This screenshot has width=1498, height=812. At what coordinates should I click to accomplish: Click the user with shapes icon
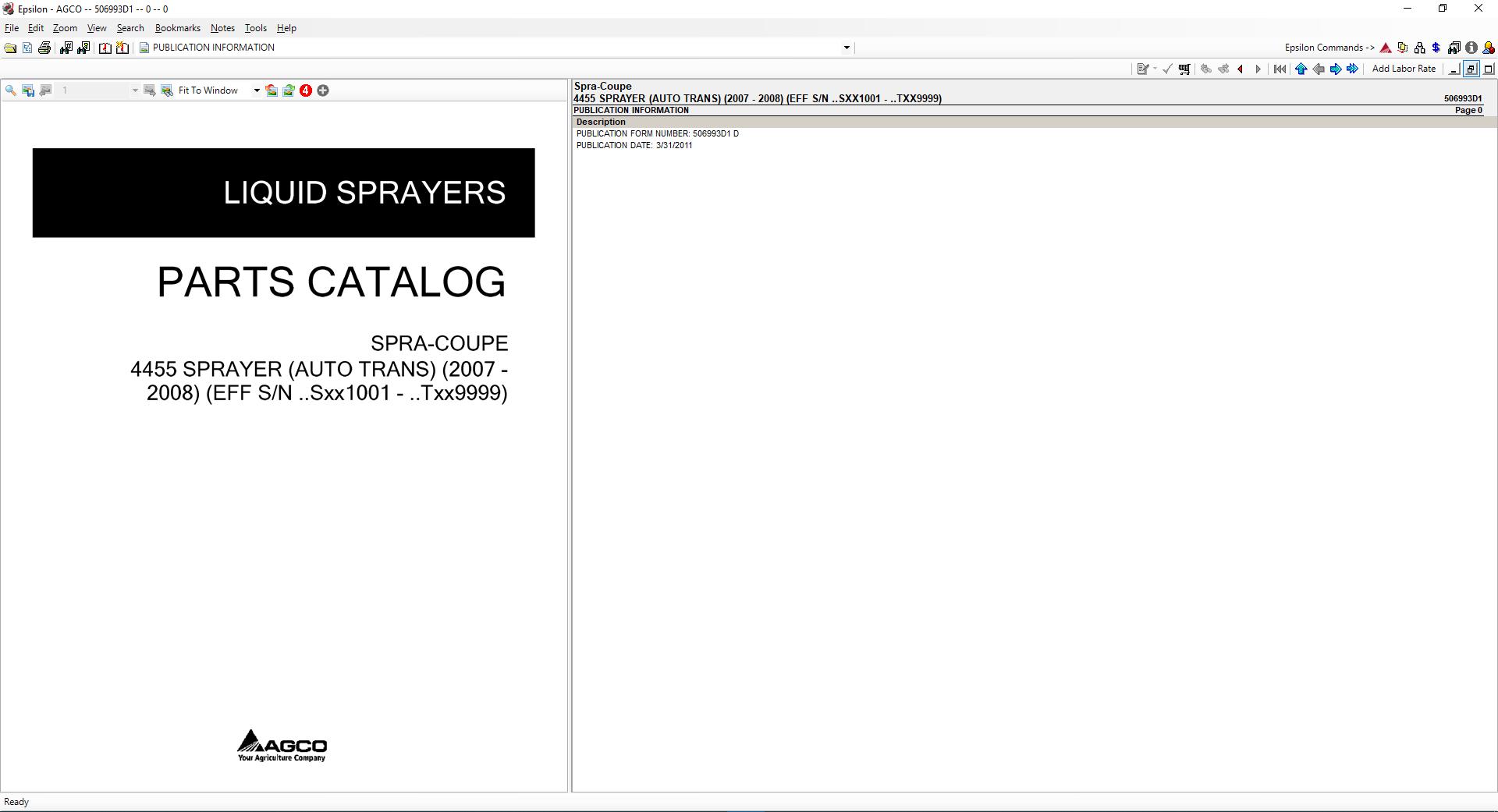(1489, 48)
